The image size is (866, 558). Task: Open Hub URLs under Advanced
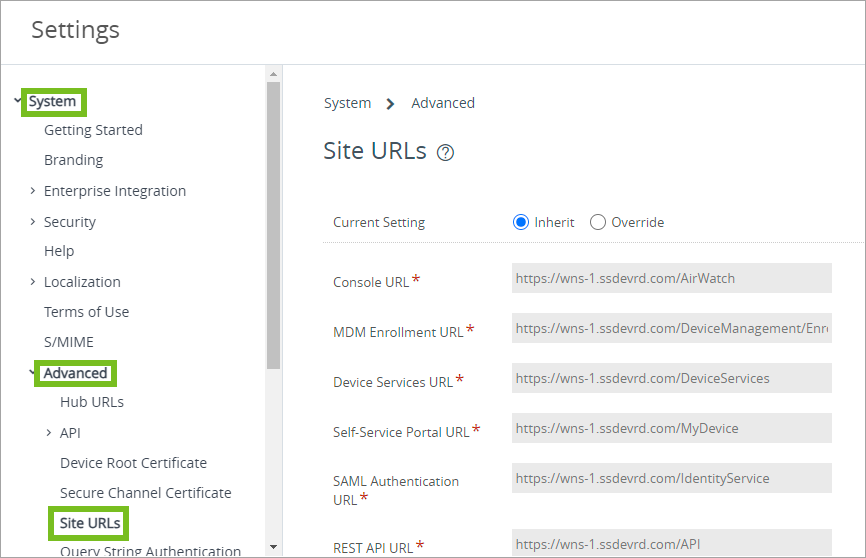pyautogui.click(x=92, y=402)
